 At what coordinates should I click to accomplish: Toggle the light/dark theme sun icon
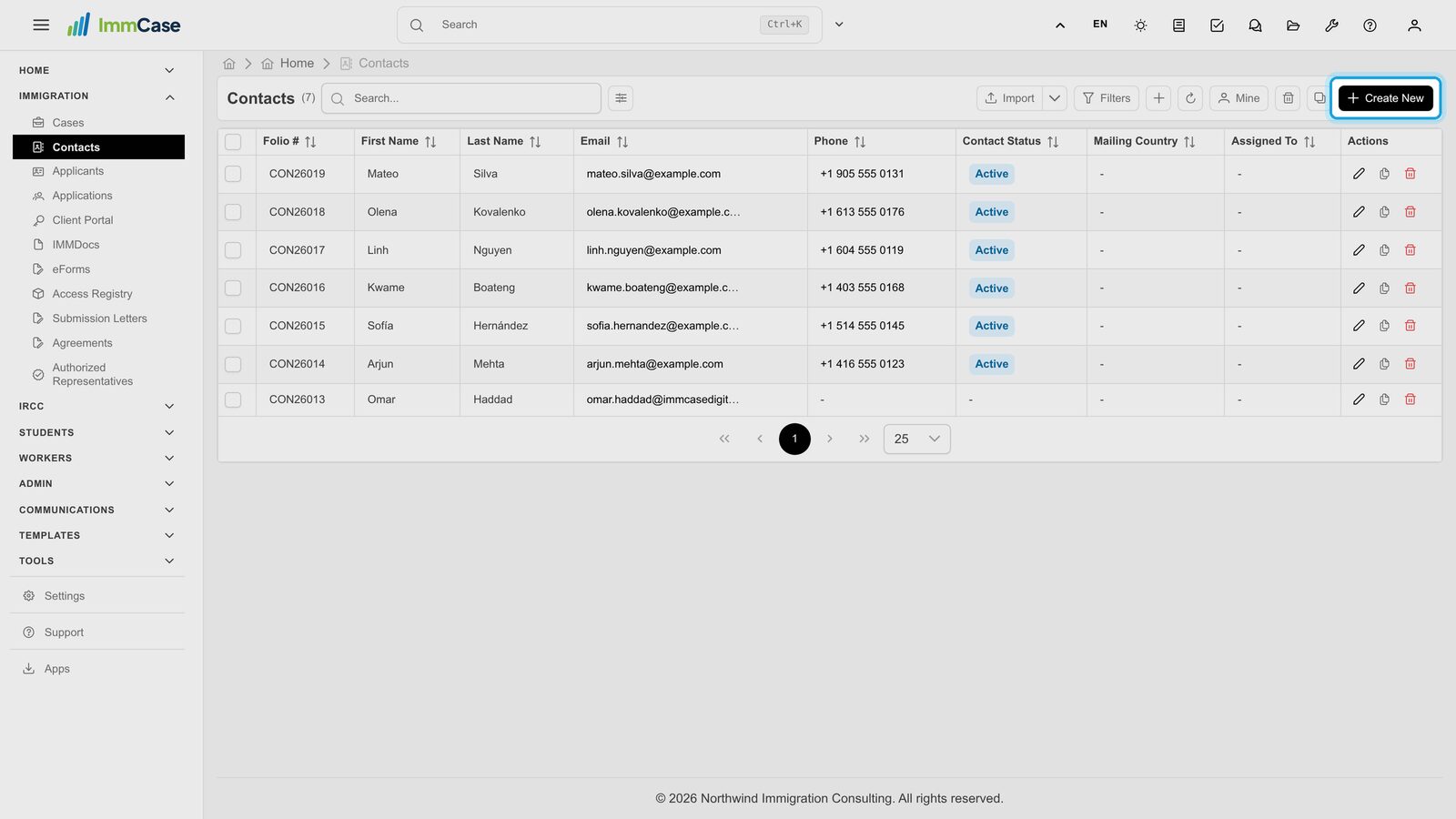click(1140, 25)
